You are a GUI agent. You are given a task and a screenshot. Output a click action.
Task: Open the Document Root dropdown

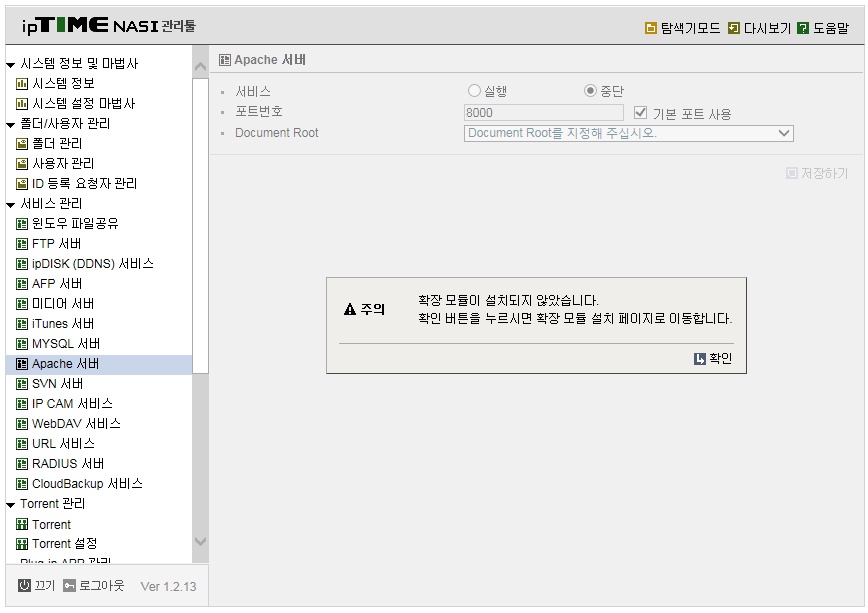628,133
